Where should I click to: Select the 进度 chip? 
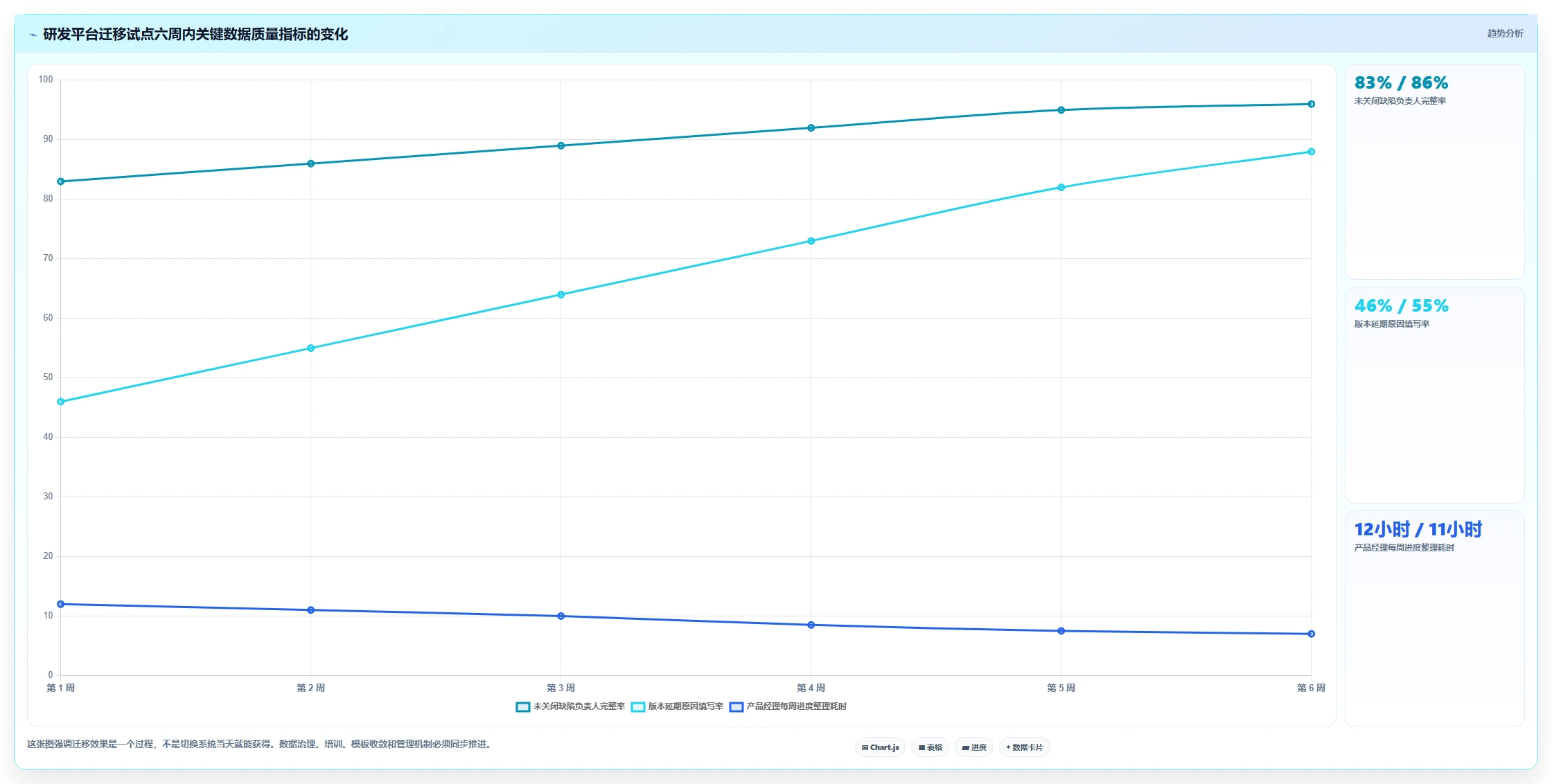[973, 747]
